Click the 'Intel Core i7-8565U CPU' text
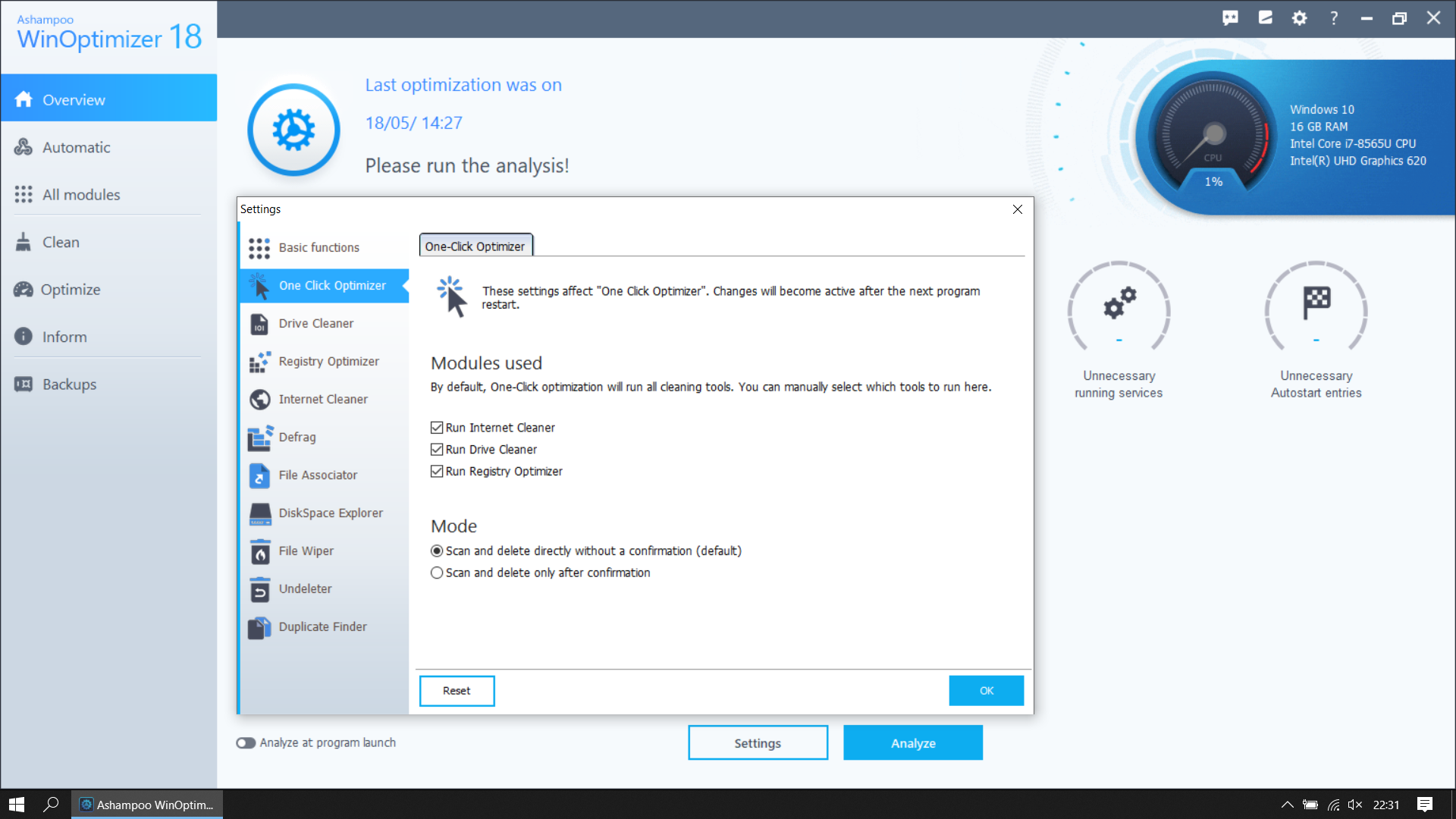1456x819 pixels. 1353,143
